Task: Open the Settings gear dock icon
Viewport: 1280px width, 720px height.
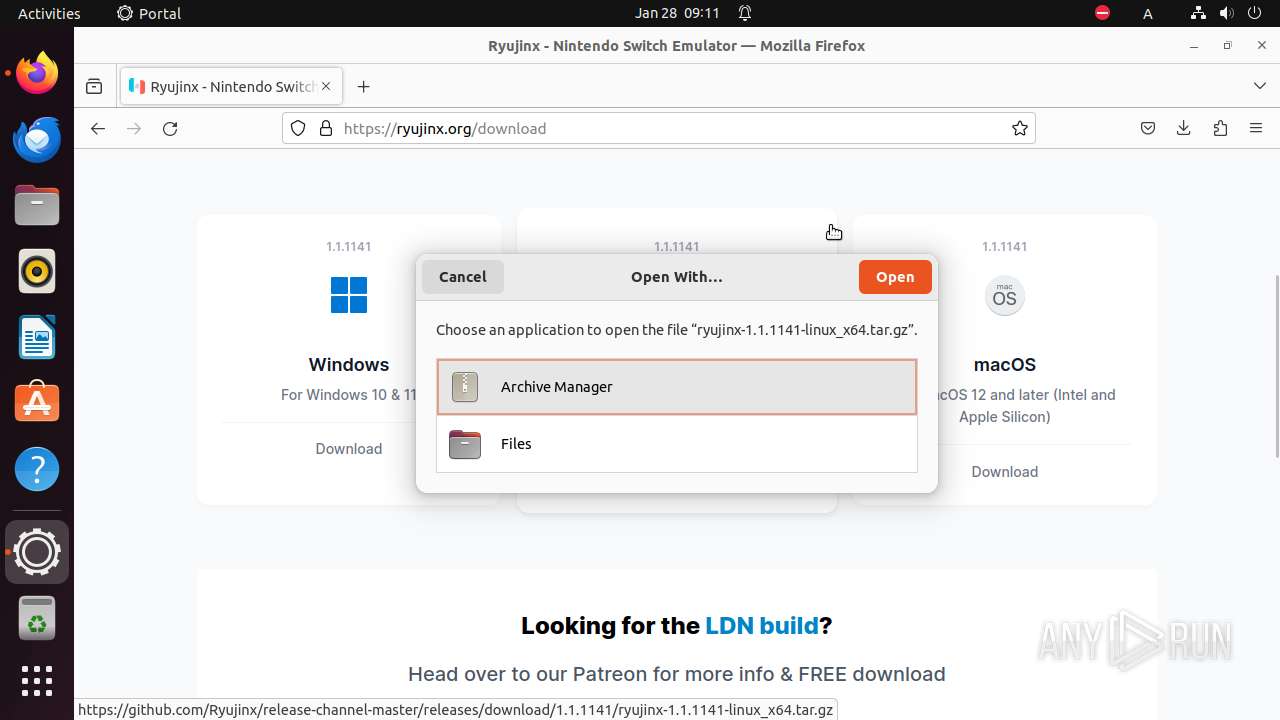Action: tap(37, 552)
